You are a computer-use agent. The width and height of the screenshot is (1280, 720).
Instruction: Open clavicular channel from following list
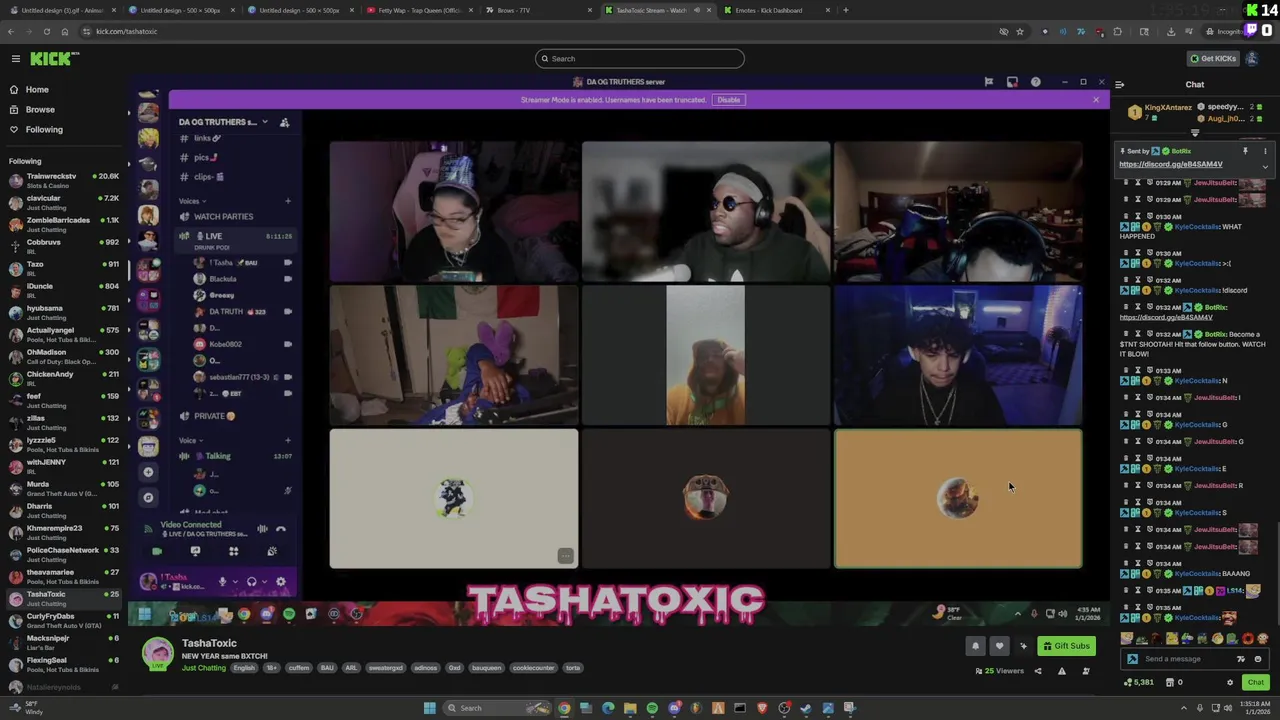[62, 202]
